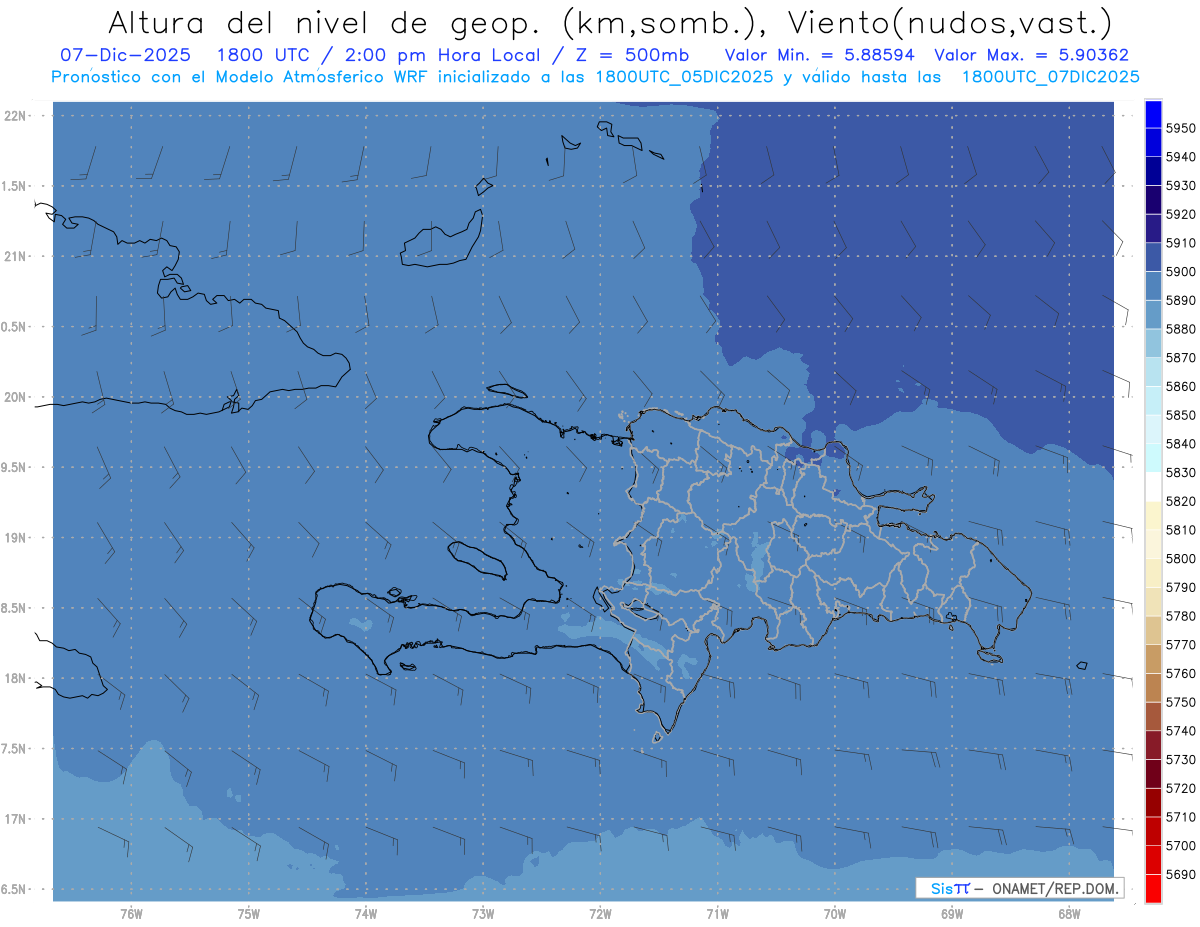This screenshot has width=1200, height=927.
Task: Click the bright blue swatch above 5950
Action: (x=1153, y=114)
